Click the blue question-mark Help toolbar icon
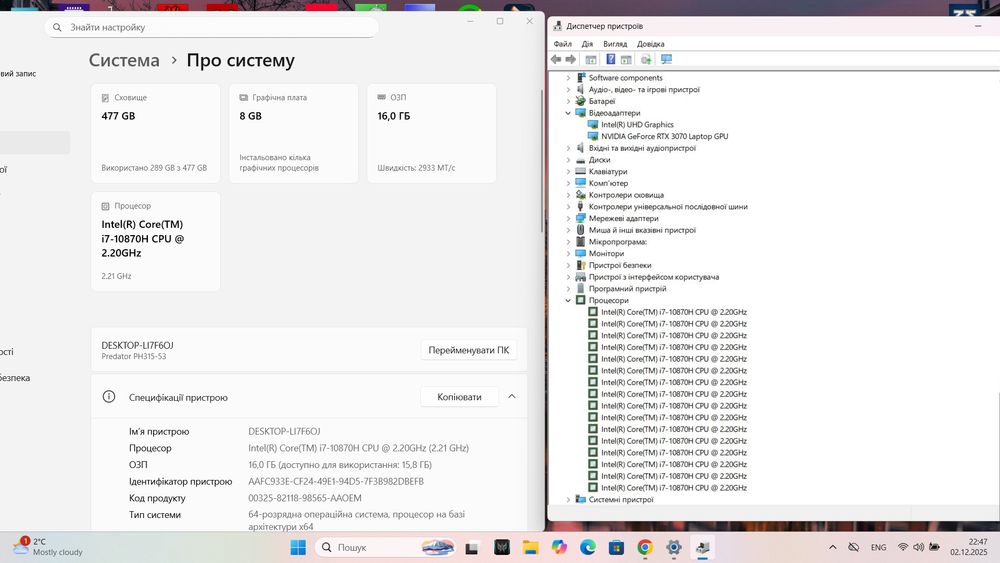1000x563 pixels. coord(610,59)
